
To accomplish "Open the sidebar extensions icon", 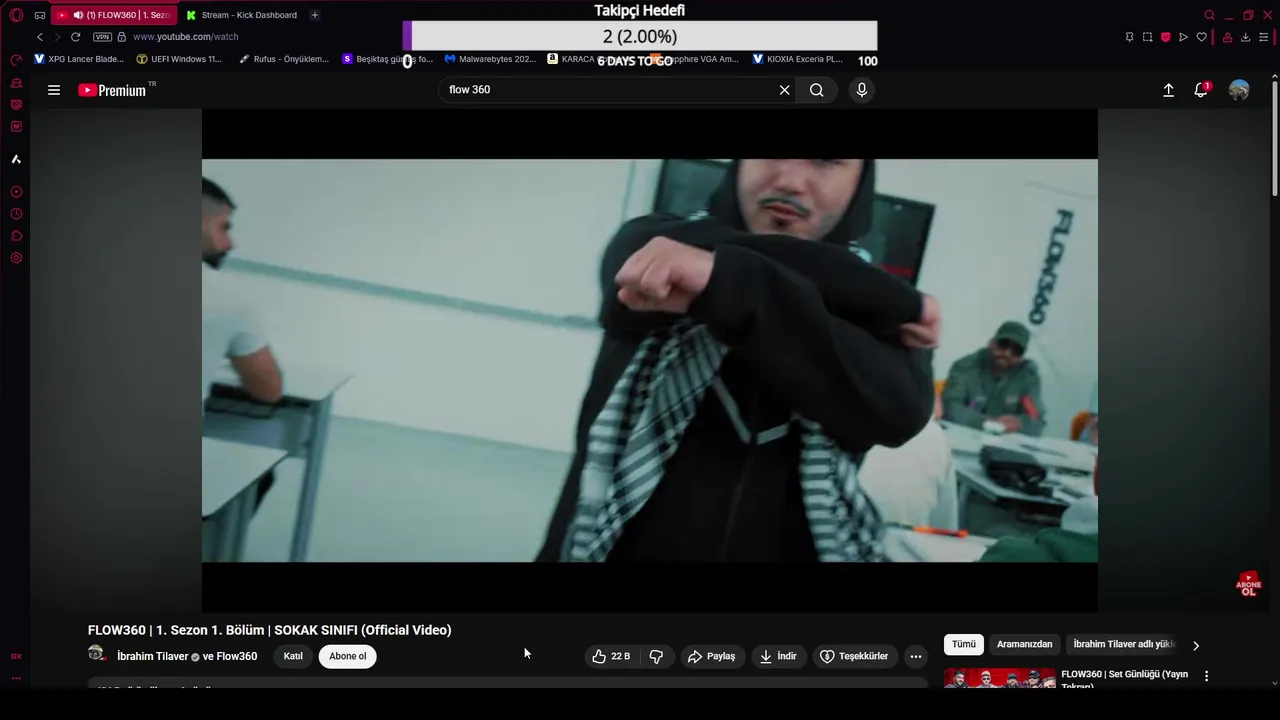I will pyautogui.click(x=16, y=236).
